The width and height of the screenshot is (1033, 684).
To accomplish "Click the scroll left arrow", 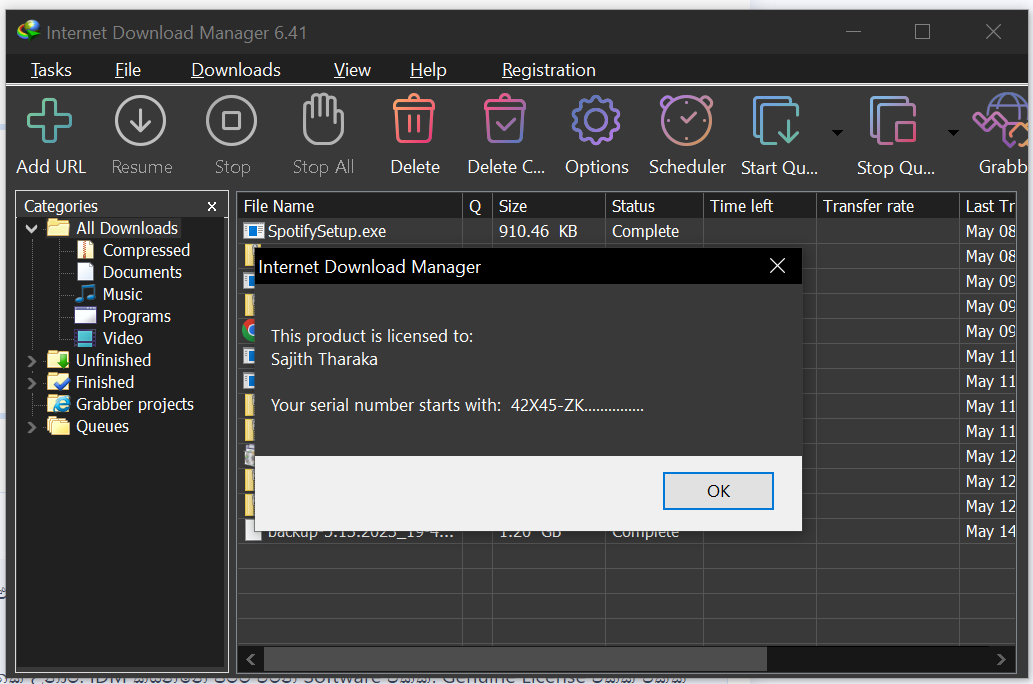I will pyautogui.click(x=250, y=659).
